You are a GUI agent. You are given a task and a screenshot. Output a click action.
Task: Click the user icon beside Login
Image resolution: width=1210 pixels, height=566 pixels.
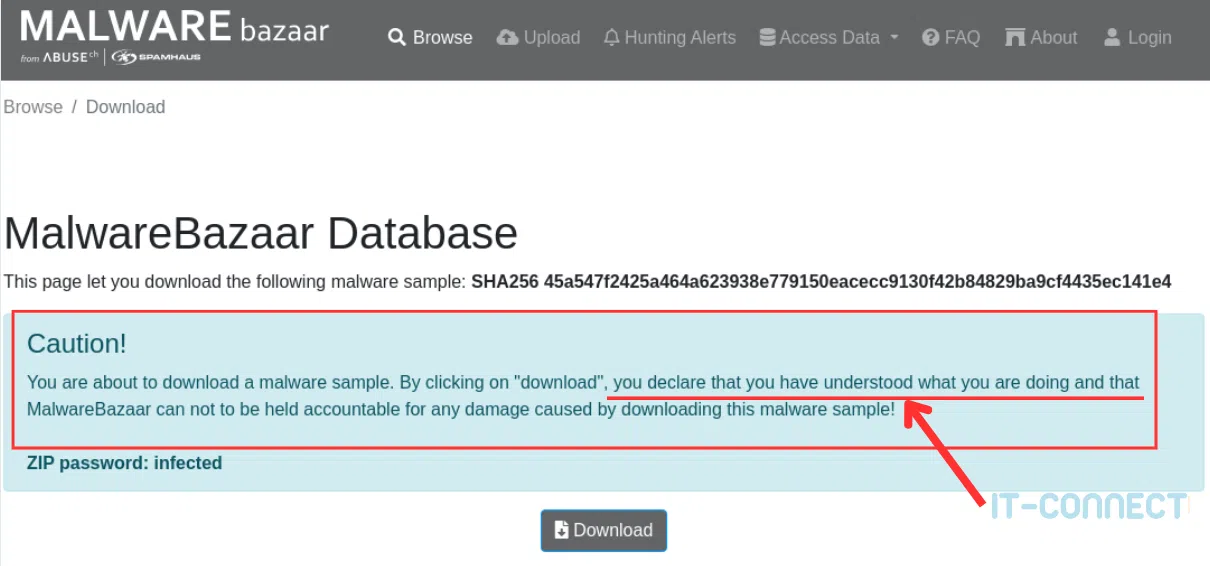pos(1112,38)
